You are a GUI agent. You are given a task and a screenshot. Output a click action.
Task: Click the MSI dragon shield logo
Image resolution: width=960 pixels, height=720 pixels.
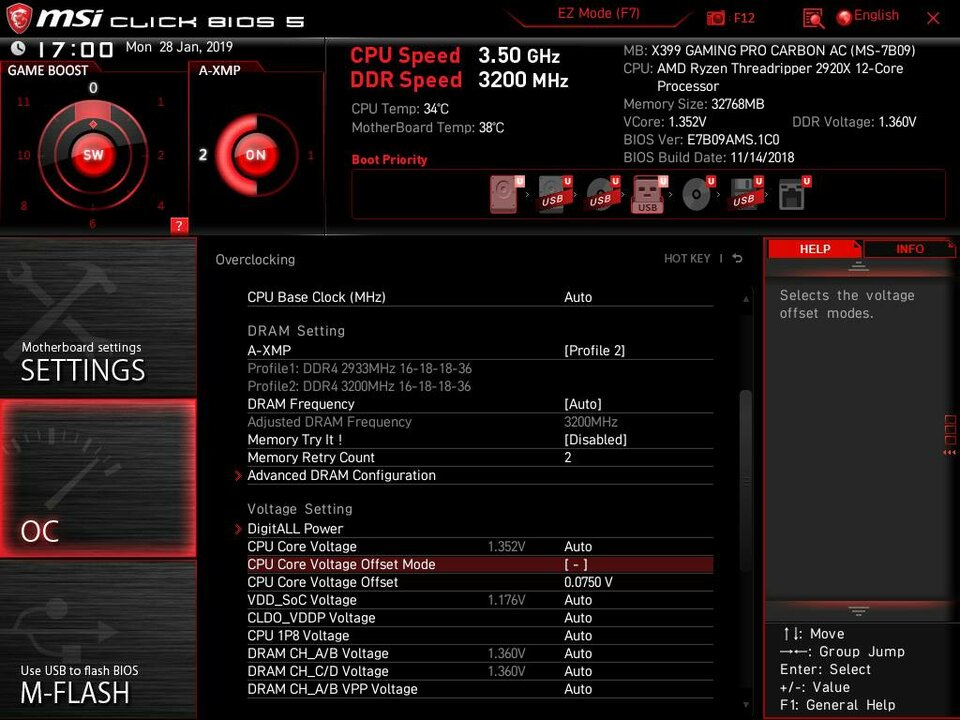point(18,18)
